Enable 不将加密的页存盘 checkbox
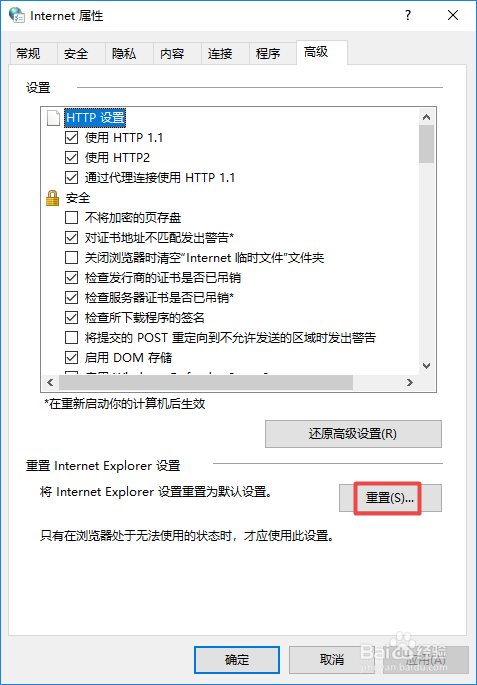This screenshot has width=477, height=685. [x=71, y=218]
